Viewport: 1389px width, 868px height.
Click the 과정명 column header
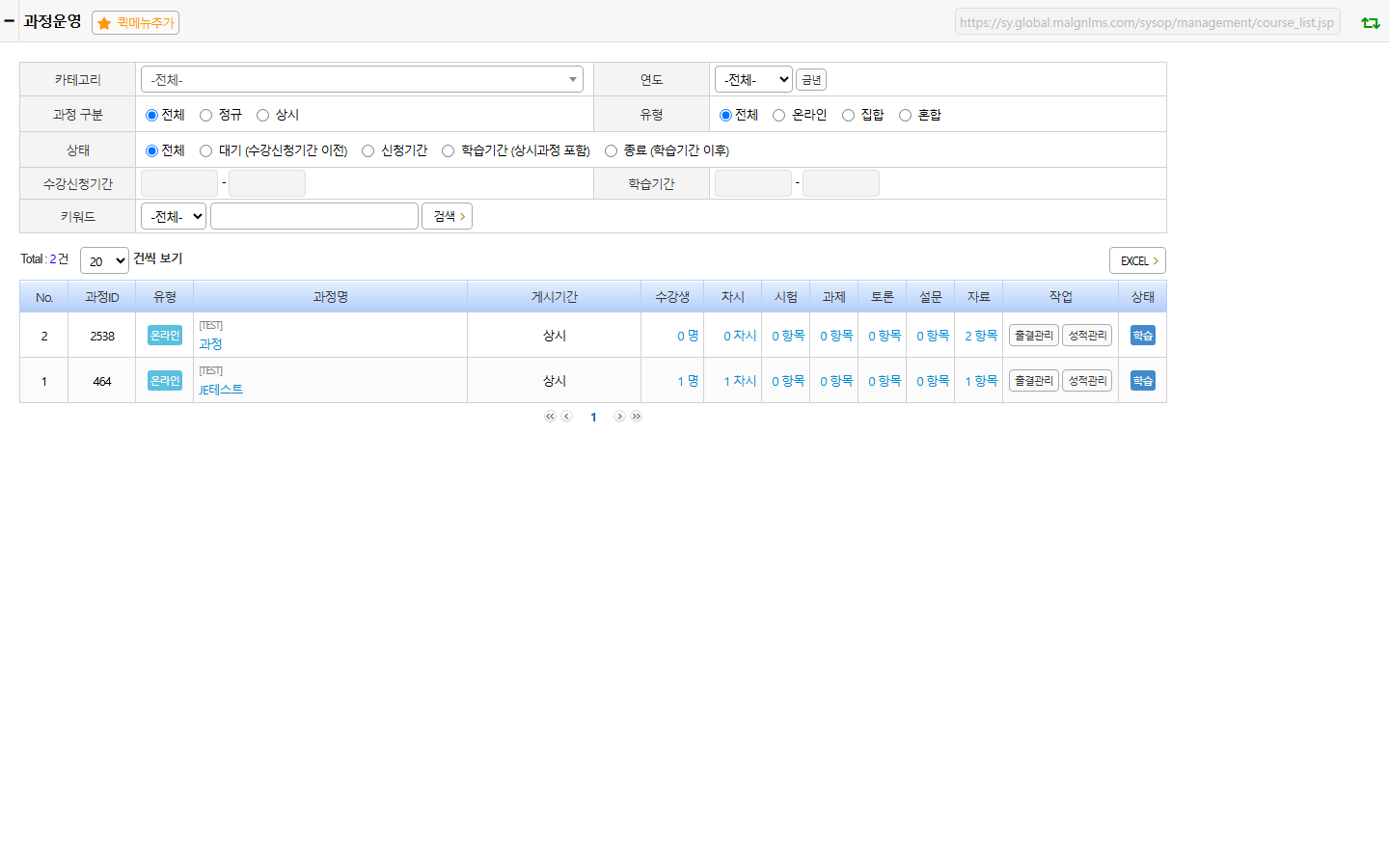tap(330, 297)
